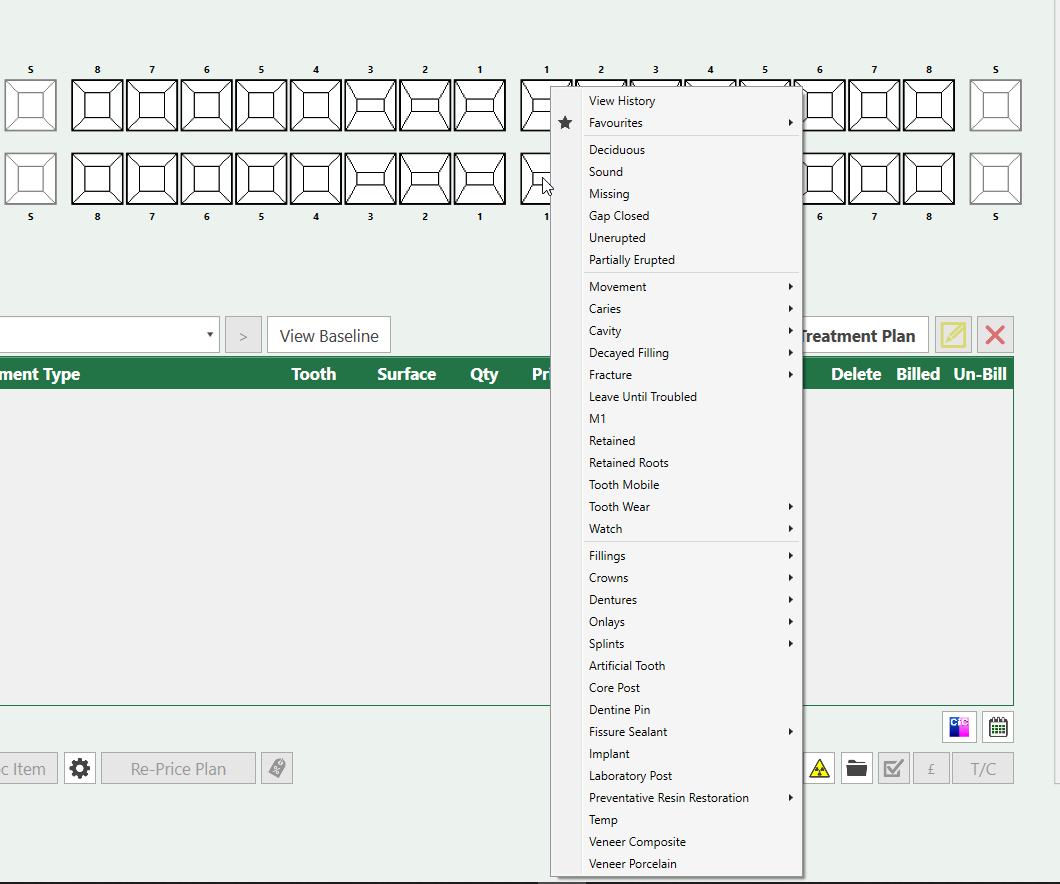
Task: Select lower left tooth 4 on chart
Action: coord(316,179)
